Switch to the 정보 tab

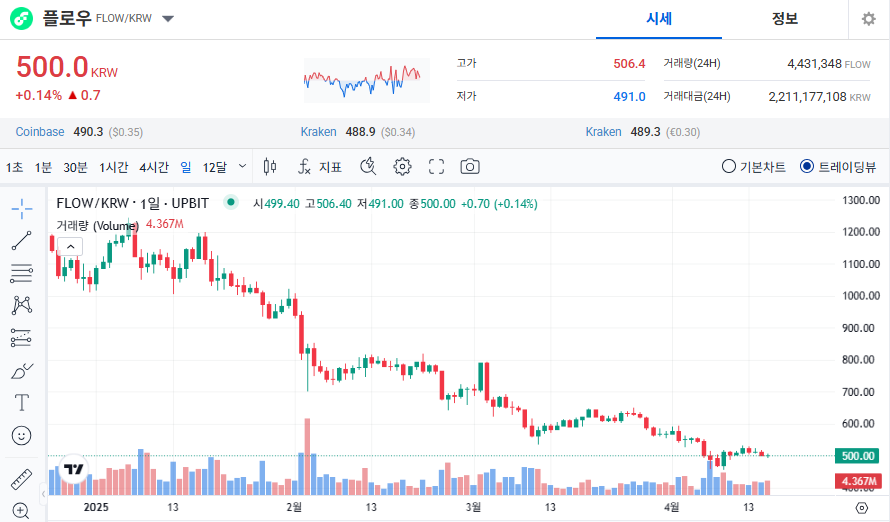[x=785, y=19]
